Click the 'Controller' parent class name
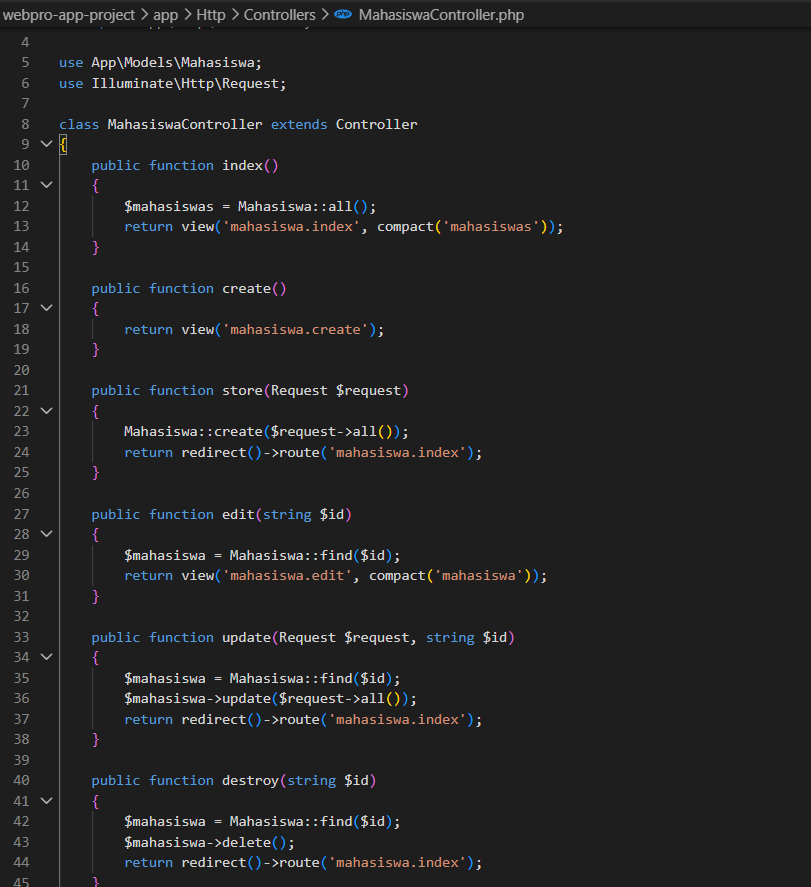The image size is (811, 887). pyautogui.click(x=377, y=124)
